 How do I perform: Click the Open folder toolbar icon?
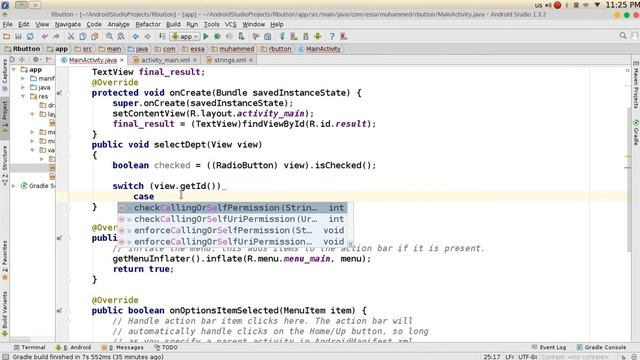coord(7,37)
